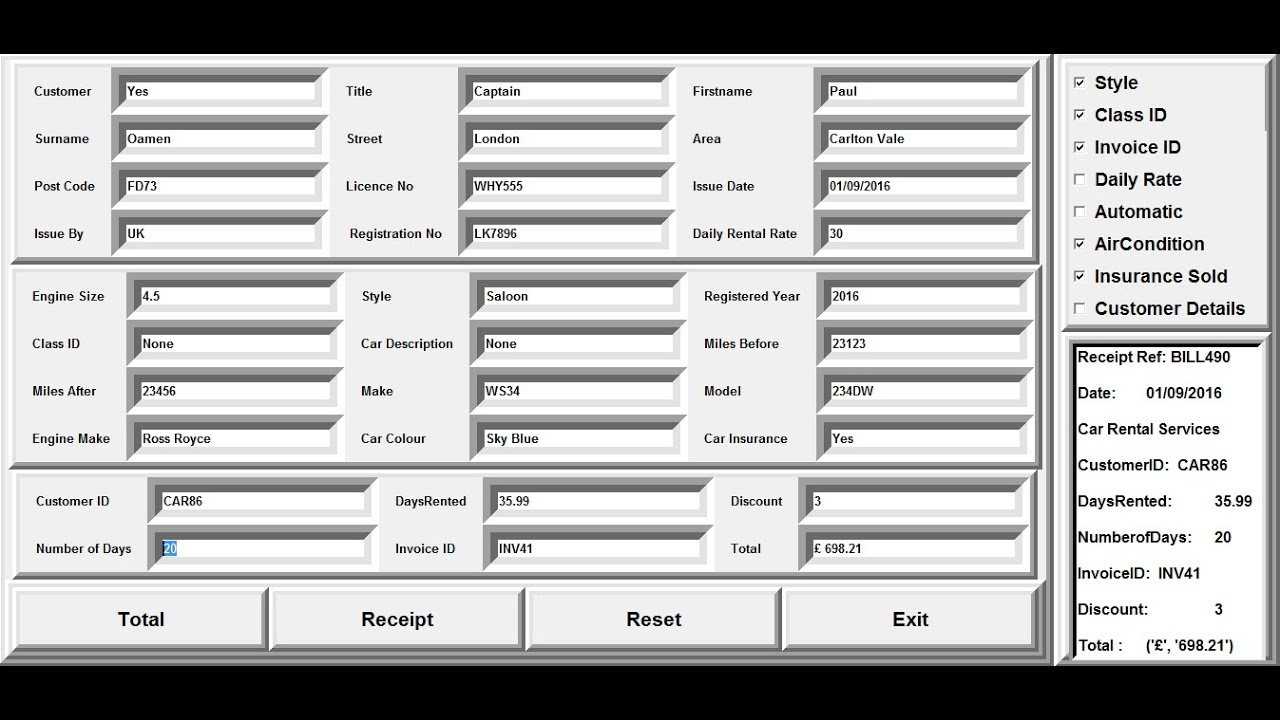Click the DaysRented field 35.99
Screen dimensions: 1280x720
tap(598, 501)
